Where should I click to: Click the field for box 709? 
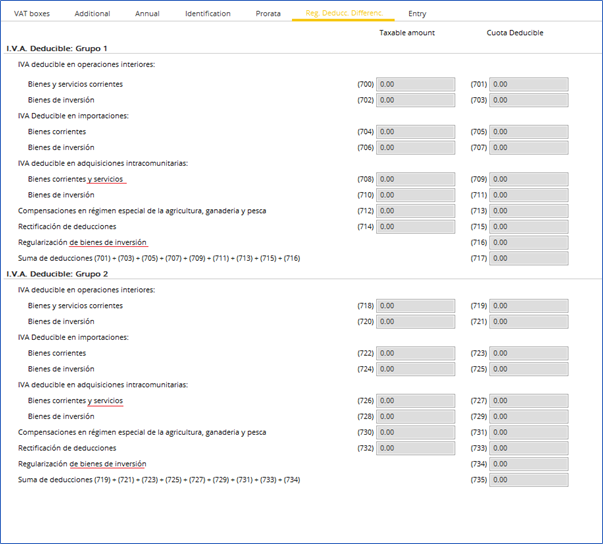(529, 179)
